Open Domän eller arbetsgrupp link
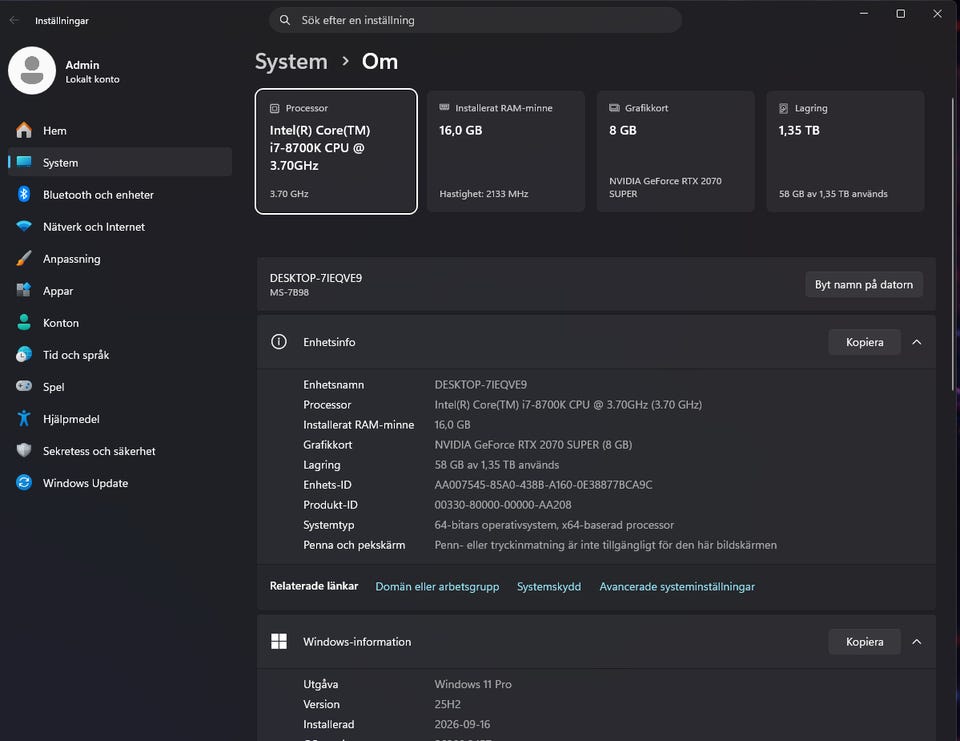This screenshot has width=960, height=741. pyautogui.click(x=437, y=586)
